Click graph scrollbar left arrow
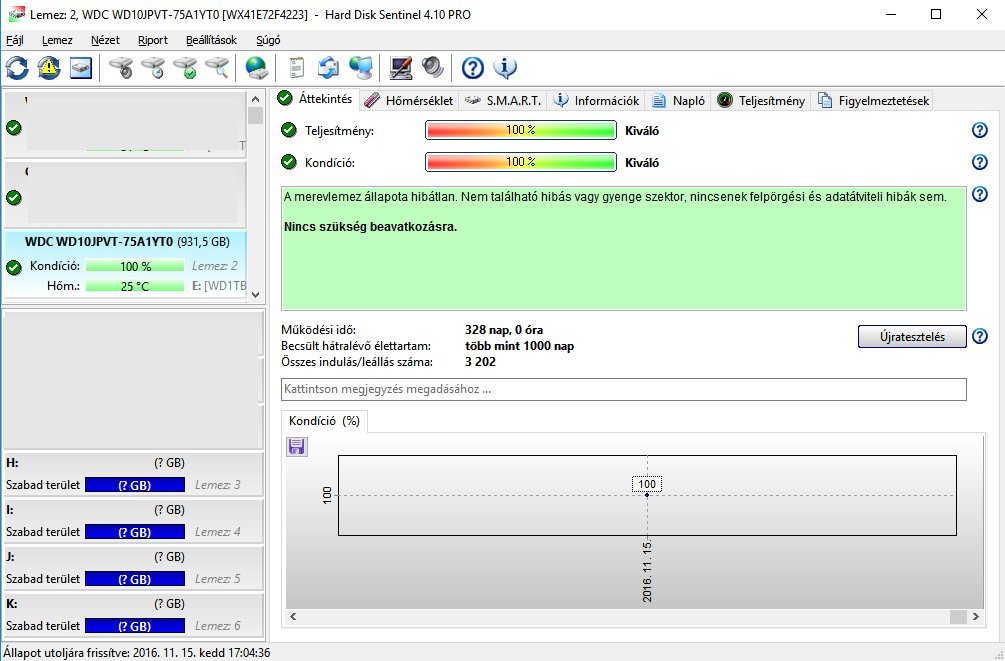This screenshot has width=1005, height=661. 293,616
